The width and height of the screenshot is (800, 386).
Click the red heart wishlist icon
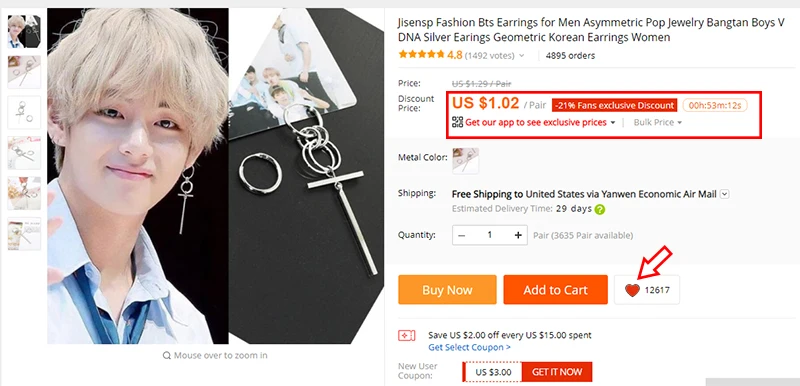tap(632, 290)
